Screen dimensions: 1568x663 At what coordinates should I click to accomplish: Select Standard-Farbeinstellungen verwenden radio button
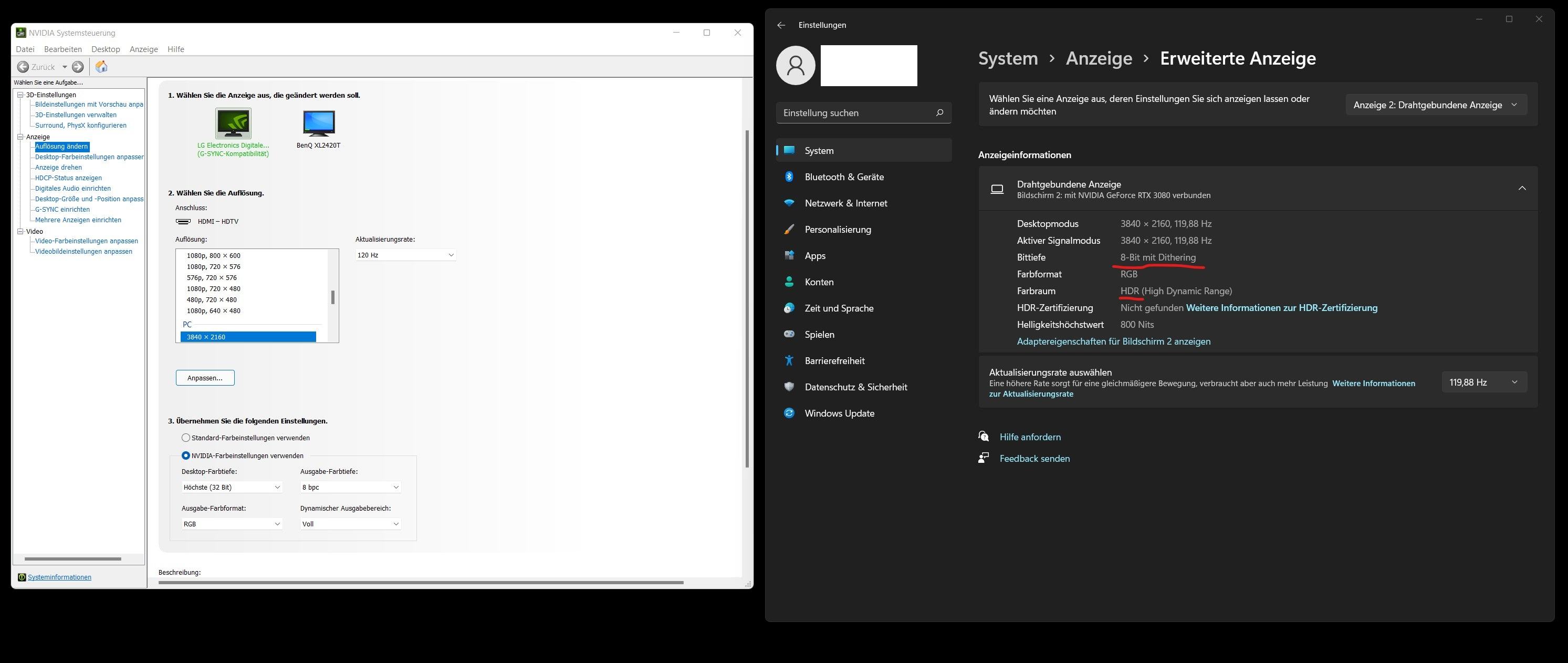186,438
